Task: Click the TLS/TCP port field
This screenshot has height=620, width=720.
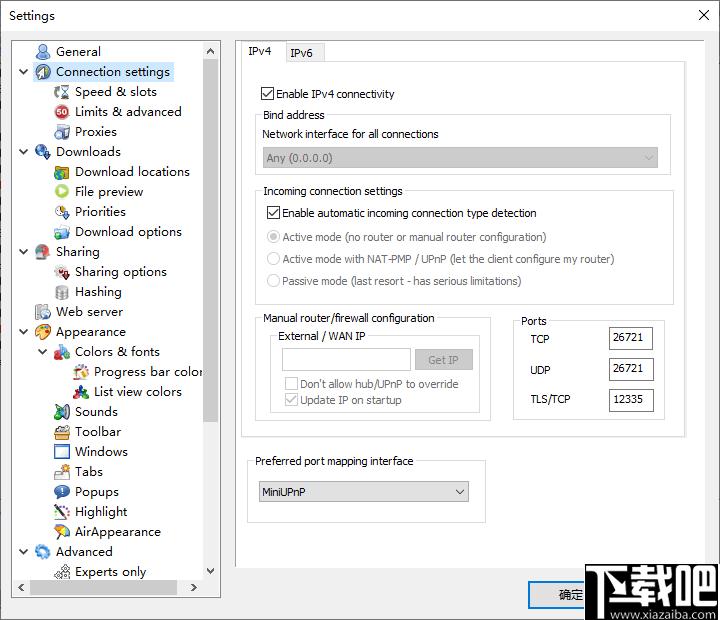Action: tap(631, 400)
